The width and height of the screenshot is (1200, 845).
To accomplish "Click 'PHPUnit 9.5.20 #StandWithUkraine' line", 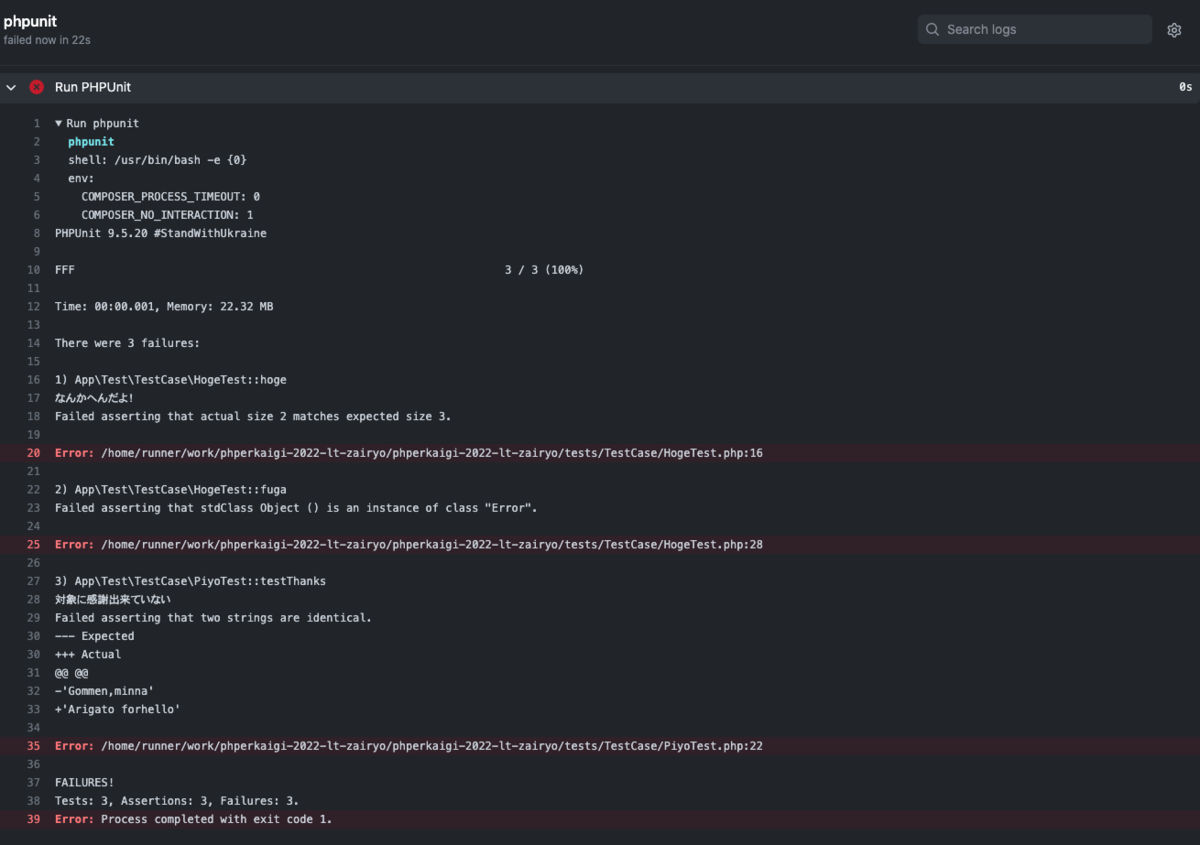I will 161,233.
